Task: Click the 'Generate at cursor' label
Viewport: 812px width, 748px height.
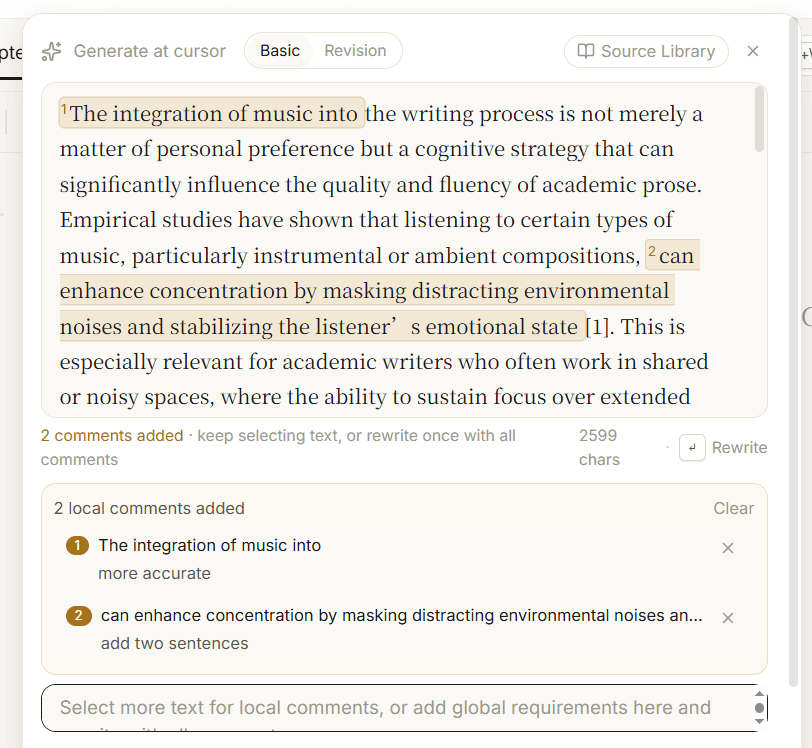Action: [150, 51]
